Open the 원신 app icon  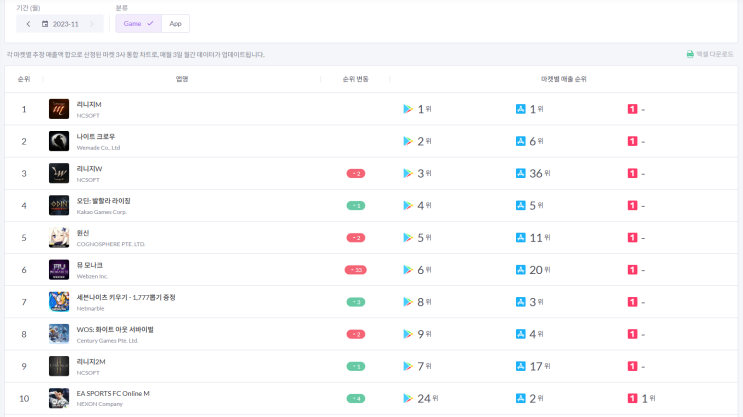click(x=59, y=237)
